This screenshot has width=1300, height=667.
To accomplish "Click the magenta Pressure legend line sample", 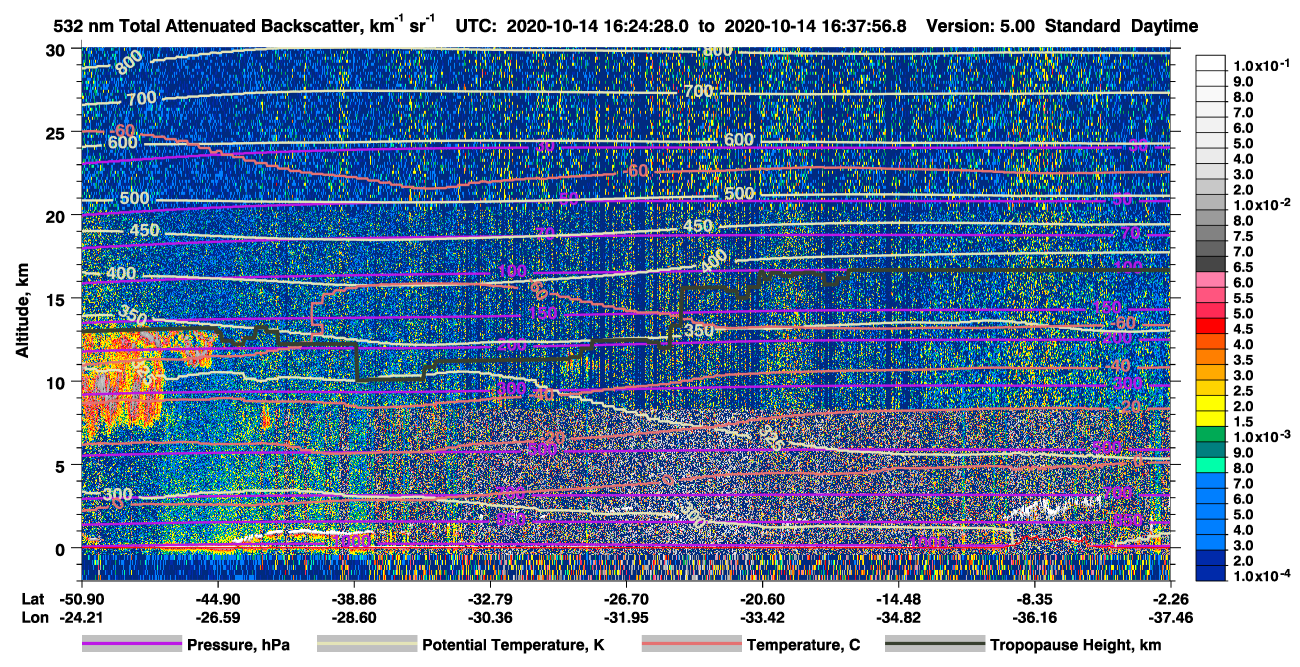I will click(x=131, y=645).
